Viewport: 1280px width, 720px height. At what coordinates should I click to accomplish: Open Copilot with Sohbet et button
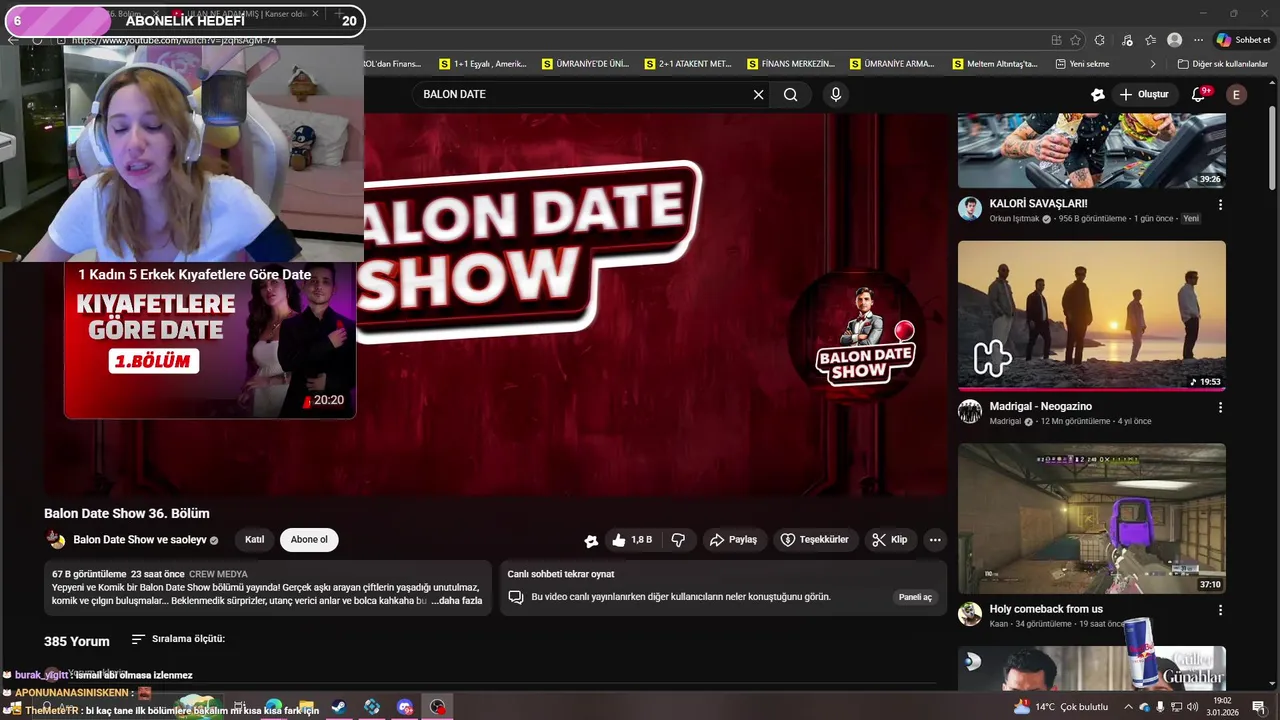[1243, 40]
